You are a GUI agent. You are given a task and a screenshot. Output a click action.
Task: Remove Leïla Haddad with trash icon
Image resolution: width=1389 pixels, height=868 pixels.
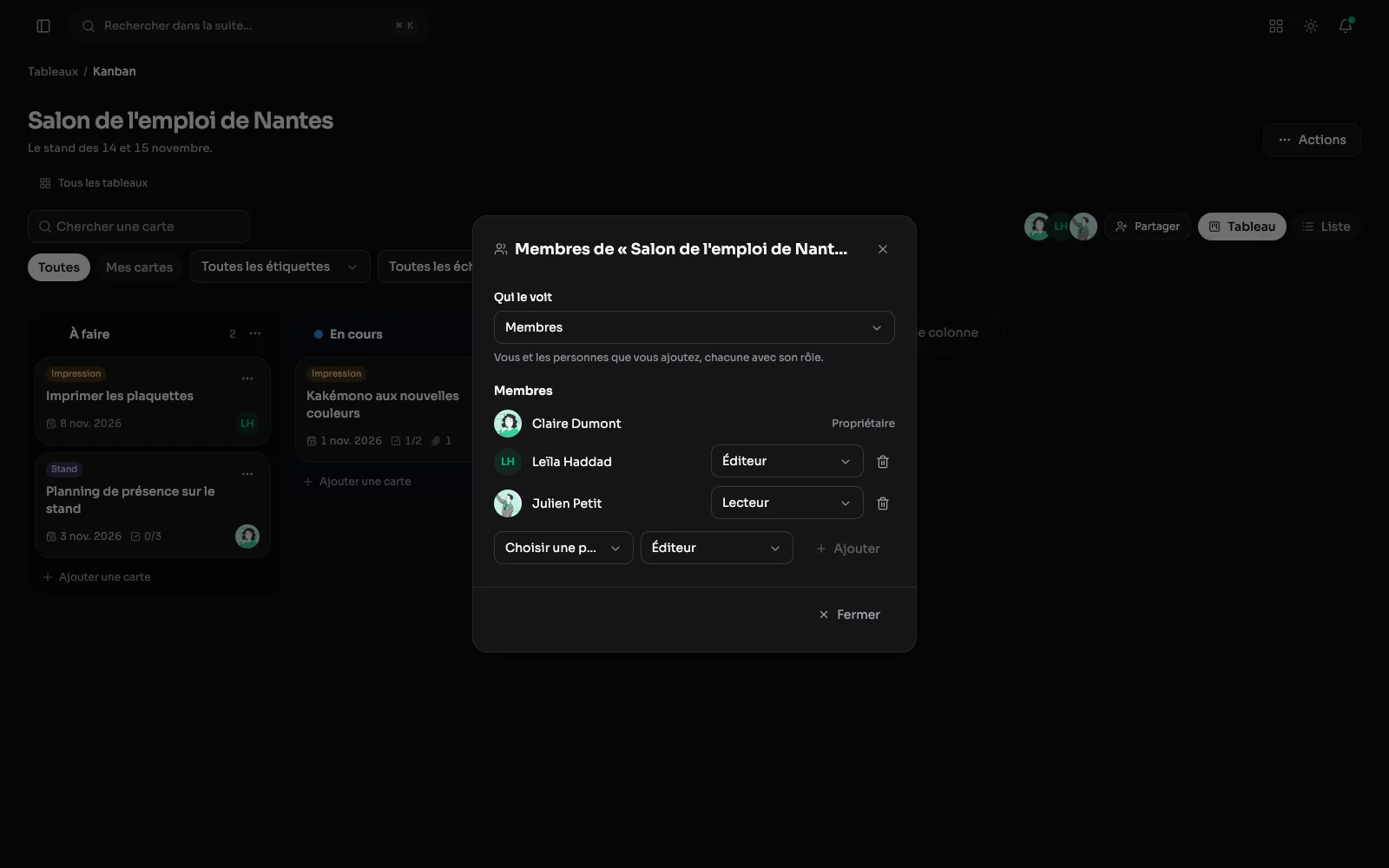(883, 462)
